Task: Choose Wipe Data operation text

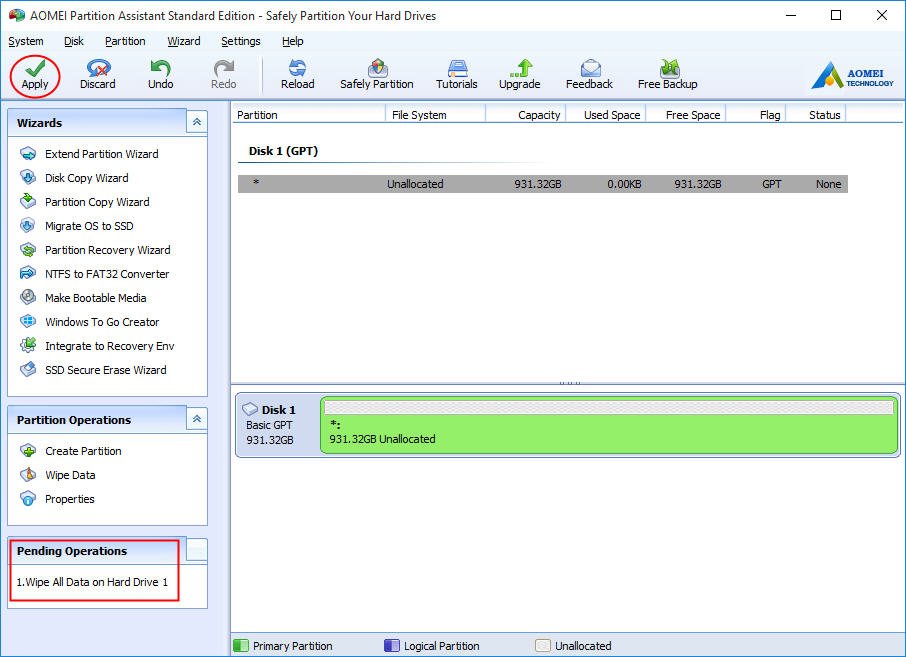Action: tap(70, 475)
